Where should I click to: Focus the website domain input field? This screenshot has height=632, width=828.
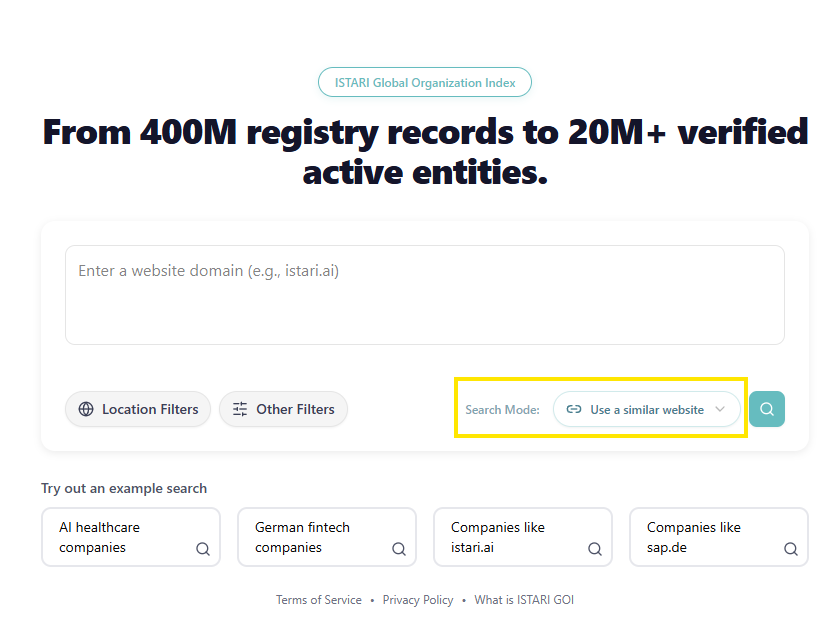coord(424,295)
